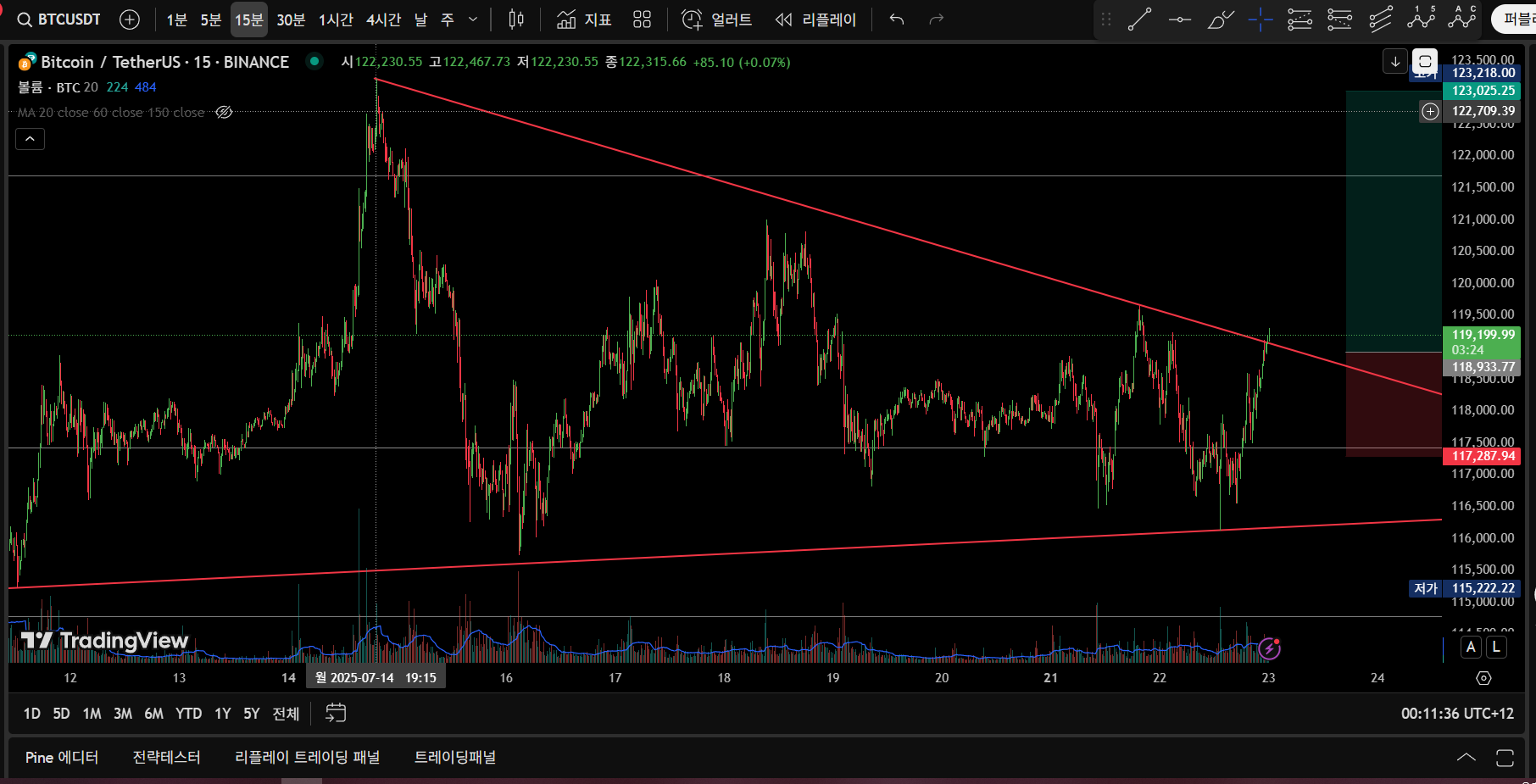The image size is (1536, 784).
Task: Select the brush drawing tool
Action: coord(1220,19)
